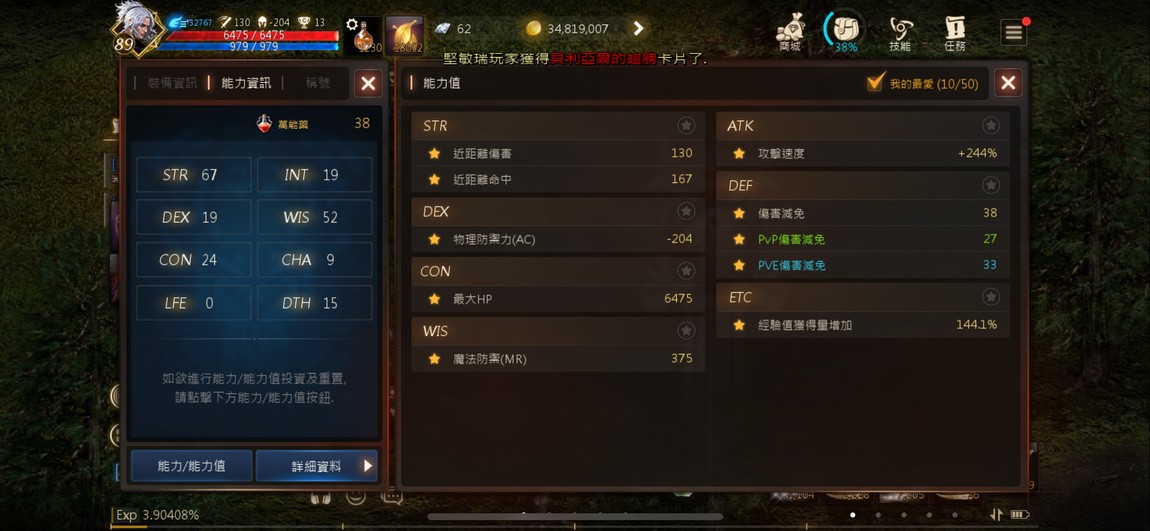Click the 38% circular progress gauge
The width and height of the screenshot is (1150, 531).
(x=844, y=32)
